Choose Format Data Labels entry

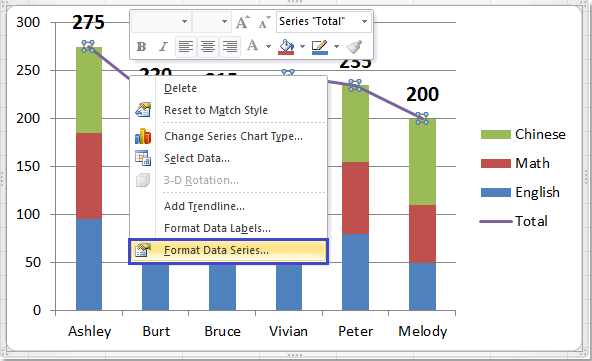click(x=228, y=228)
